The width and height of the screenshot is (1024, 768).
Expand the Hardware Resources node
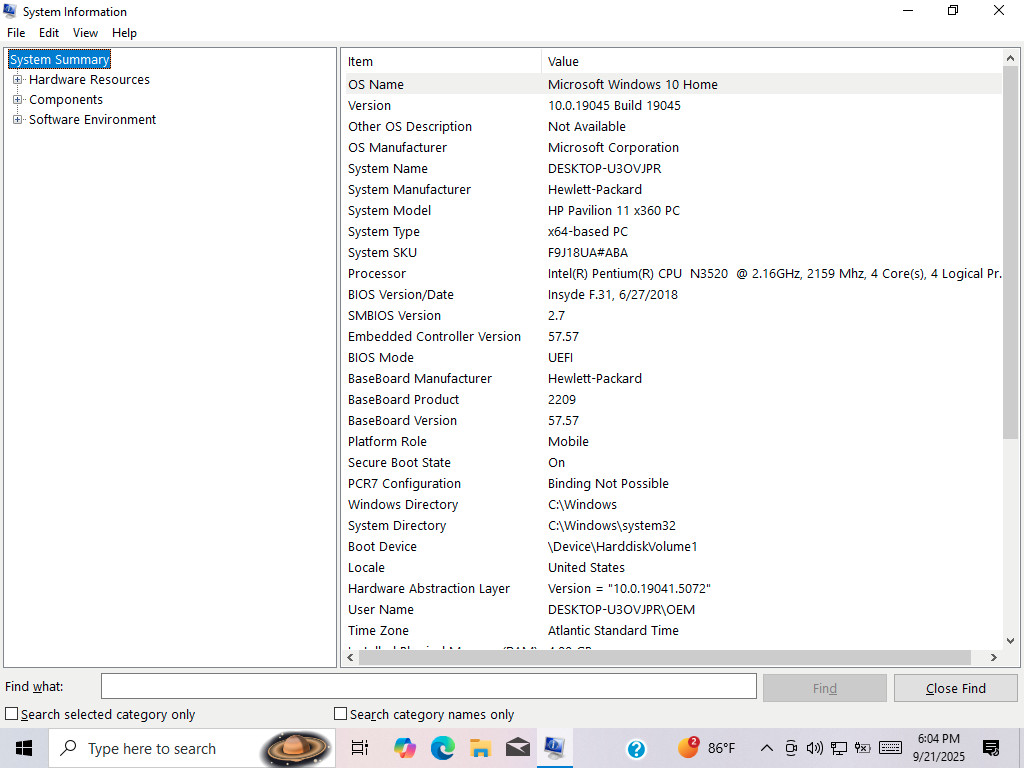coord(18,80)
